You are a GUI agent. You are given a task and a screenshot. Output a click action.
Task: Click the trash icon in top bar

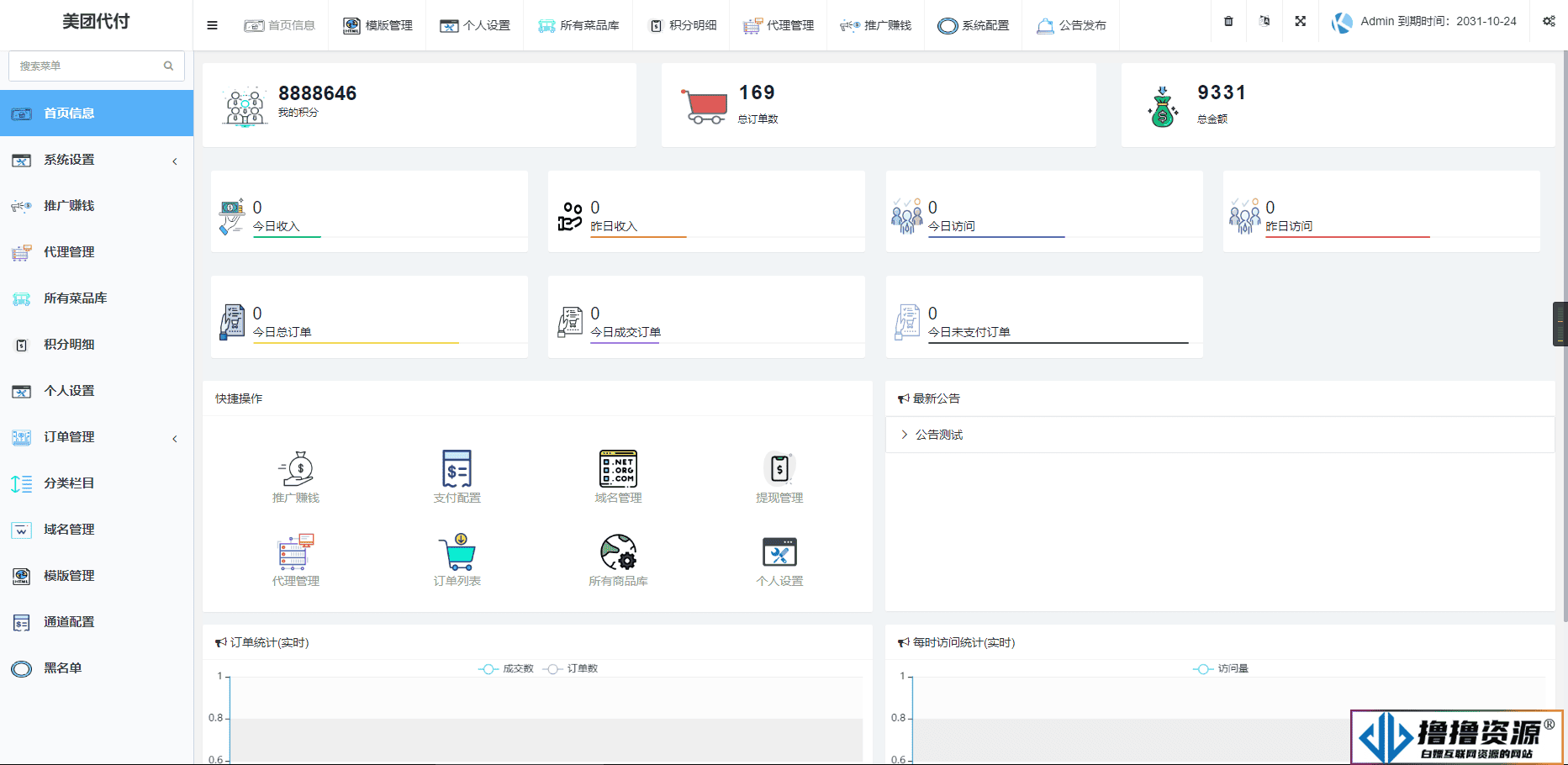(x=1228, y=22)
